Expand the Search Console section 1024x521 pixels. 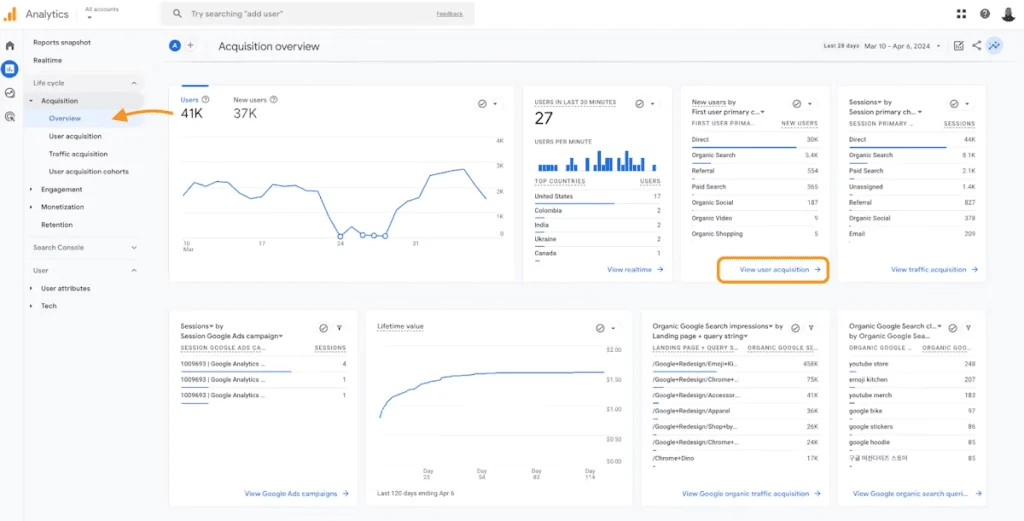pos(134,247)
